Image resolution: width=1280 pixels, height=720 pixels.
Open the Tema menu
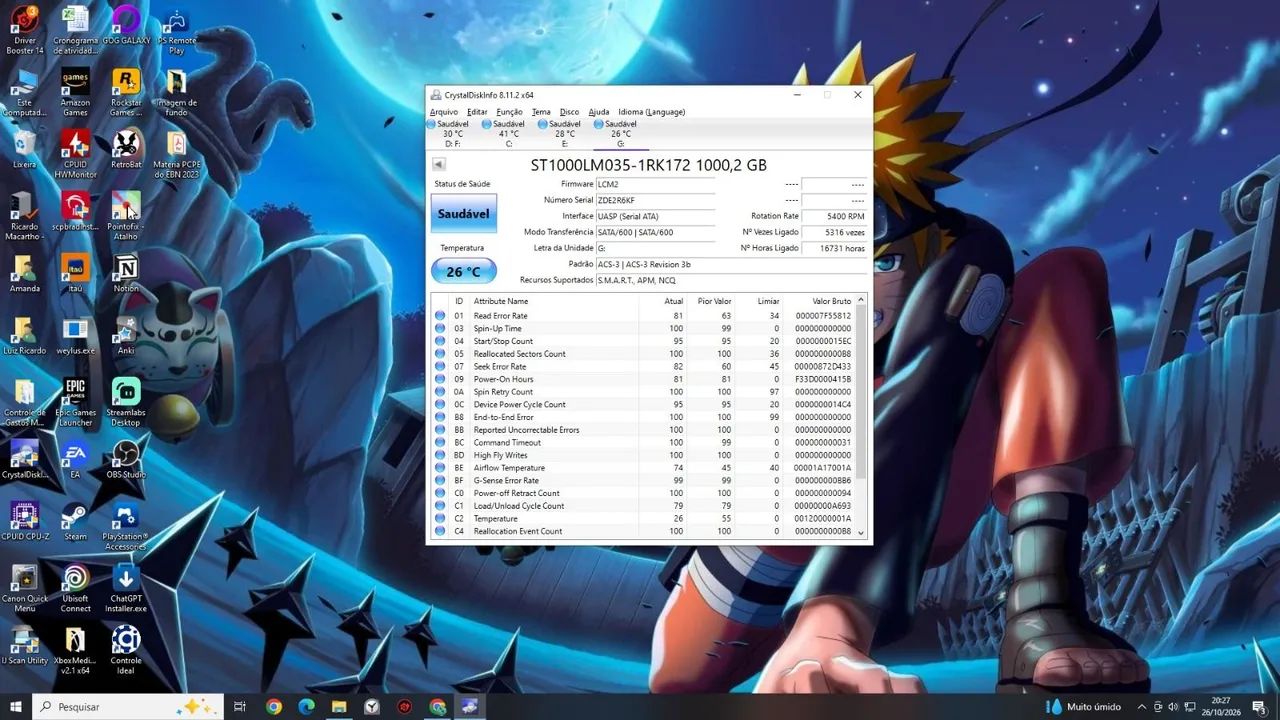point(541,112)
